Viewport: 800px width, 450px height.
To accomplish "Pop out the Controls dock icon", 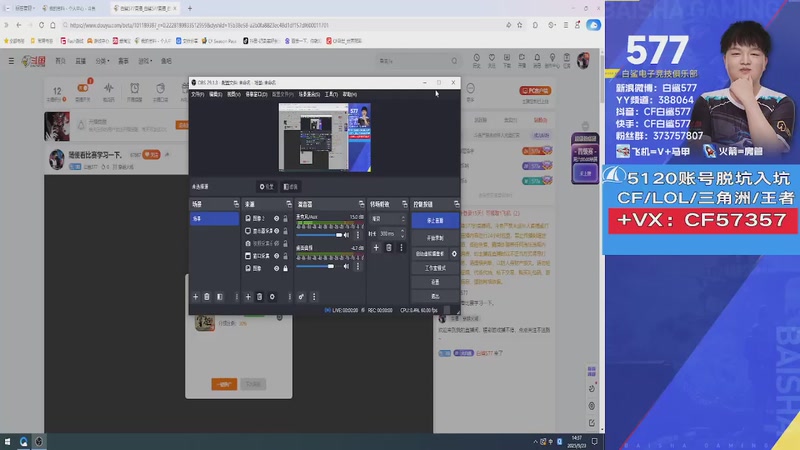I will 456,204.
